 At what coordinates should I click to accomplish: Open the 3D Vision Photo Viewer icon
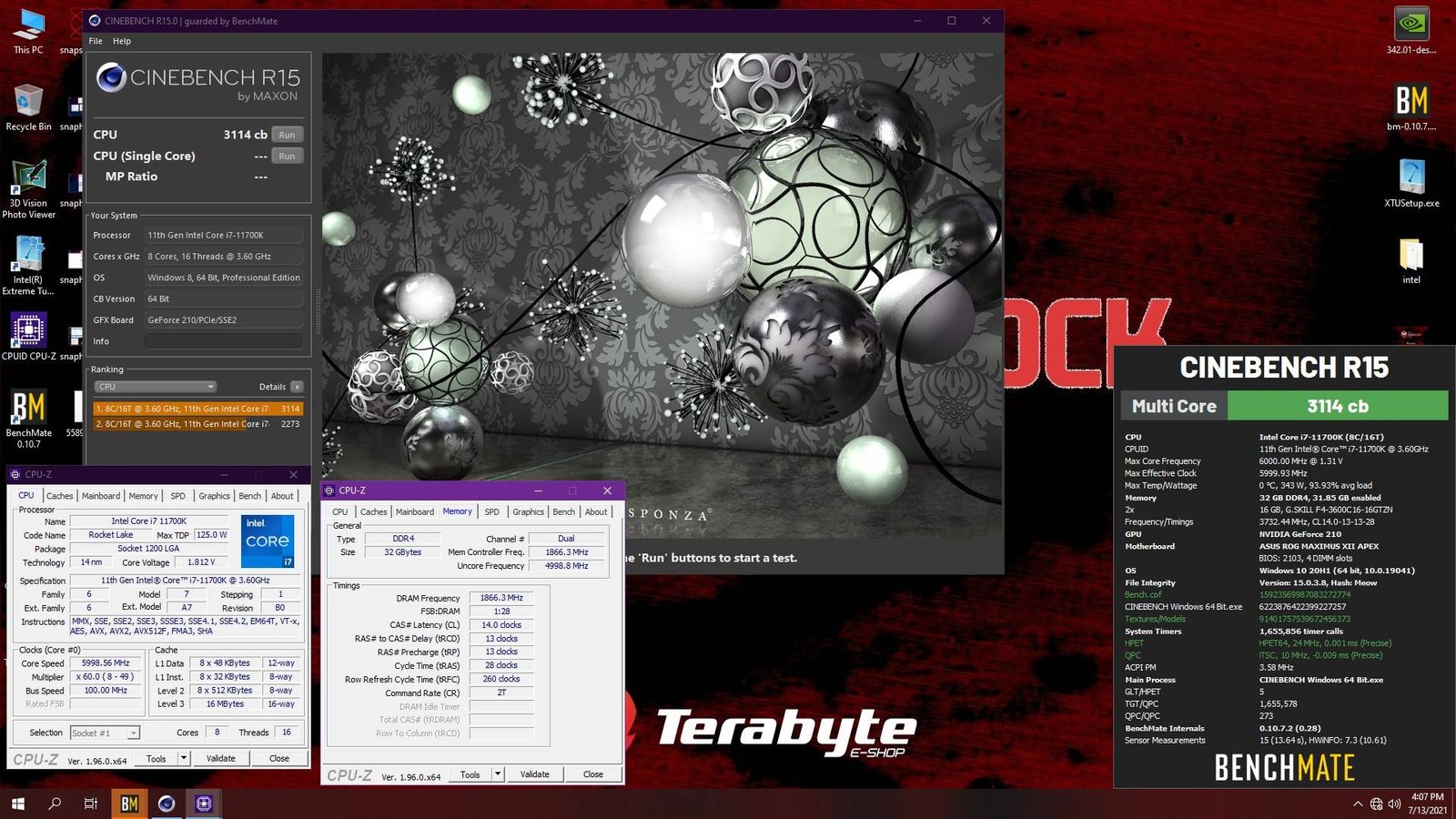[28, 179]
